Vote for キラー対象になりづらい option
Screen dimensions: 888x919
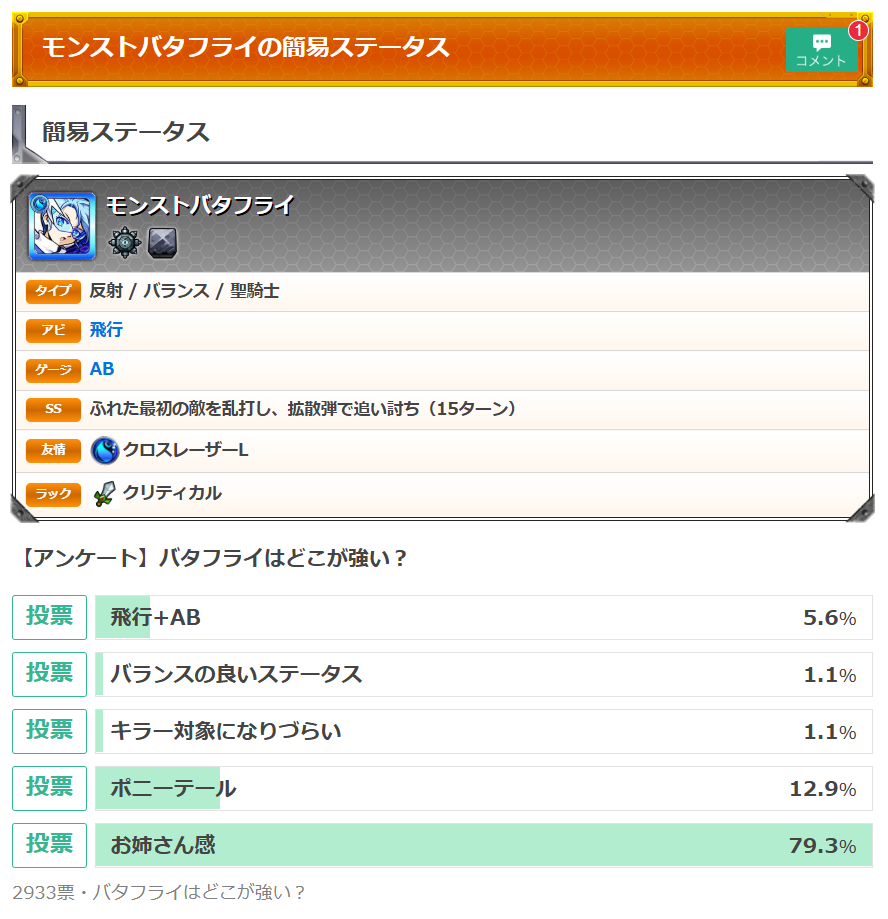point(49,731)
